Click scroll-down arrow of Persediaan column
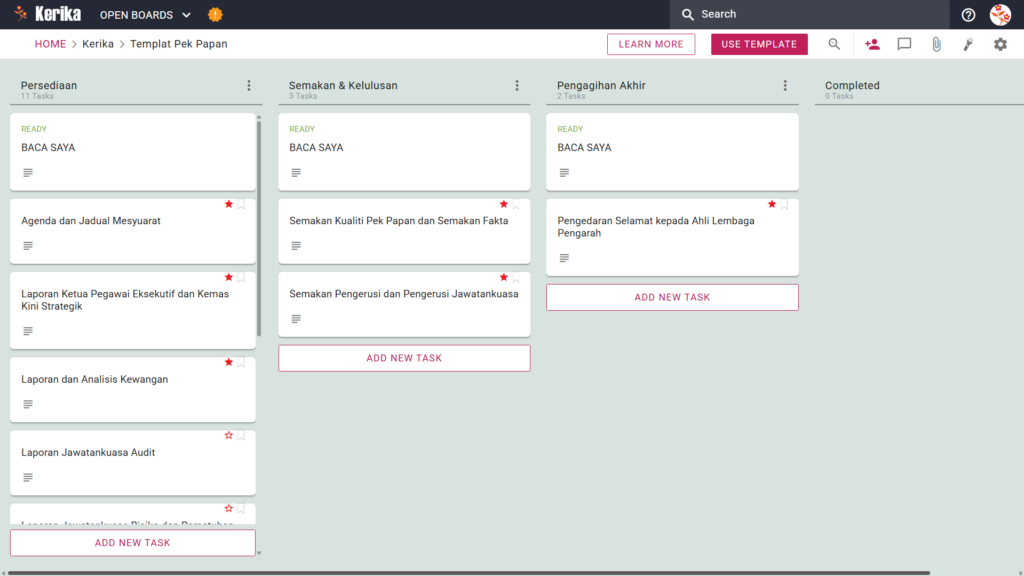 point(259,553)
